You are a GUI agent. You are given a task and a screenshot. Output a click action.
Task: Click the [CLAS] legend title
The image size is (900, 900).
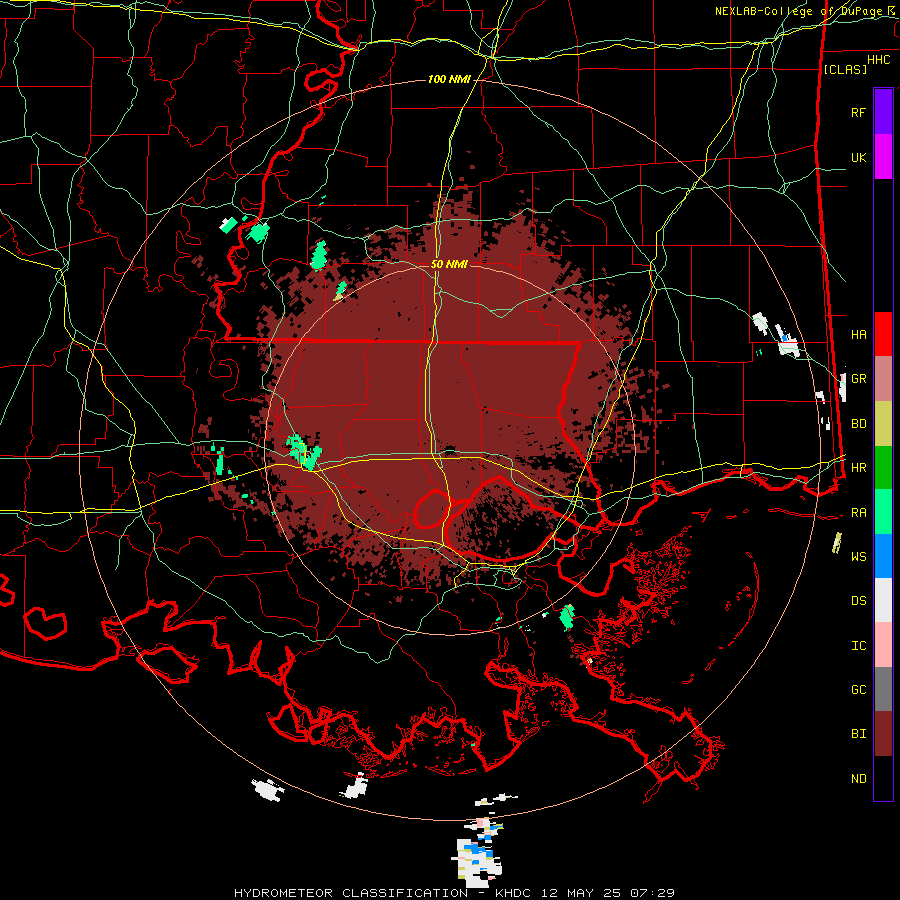coord(845,69)
